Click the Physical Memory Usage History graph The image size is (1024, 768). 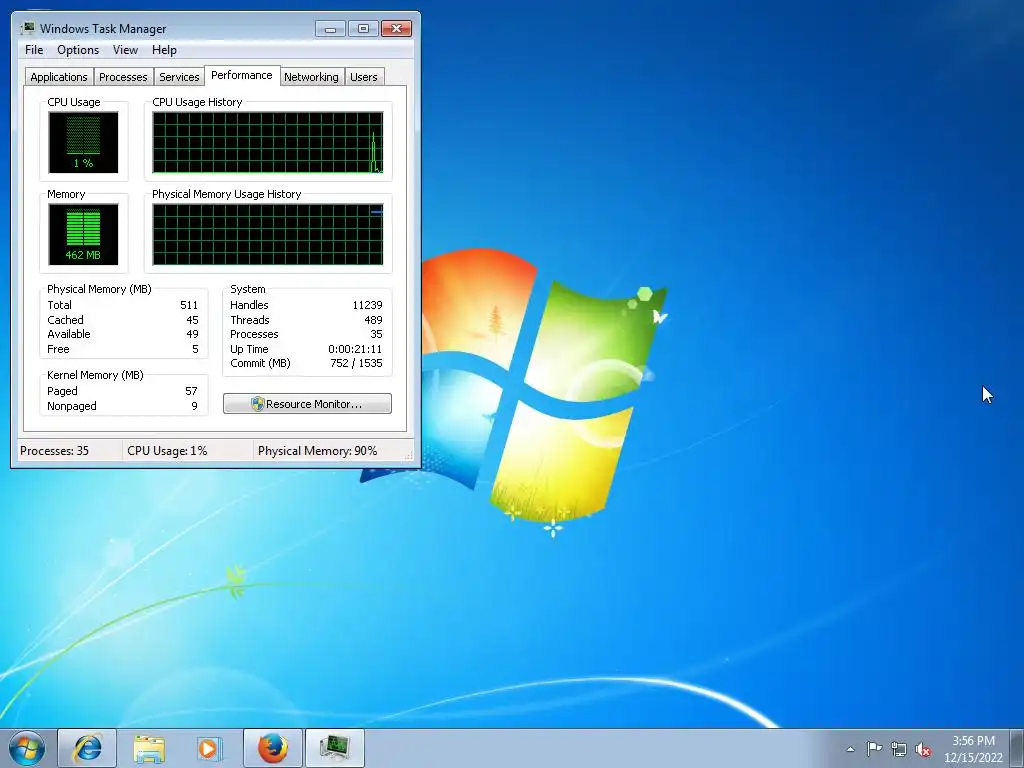coord(268,234)
